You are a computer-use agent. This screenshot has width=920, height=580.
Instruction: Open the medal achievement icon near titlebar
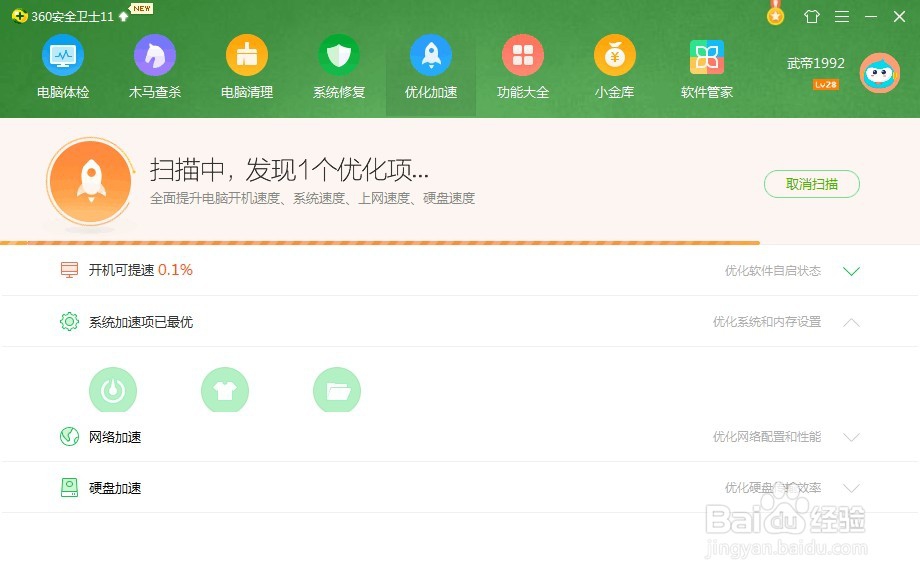point(775,15)
